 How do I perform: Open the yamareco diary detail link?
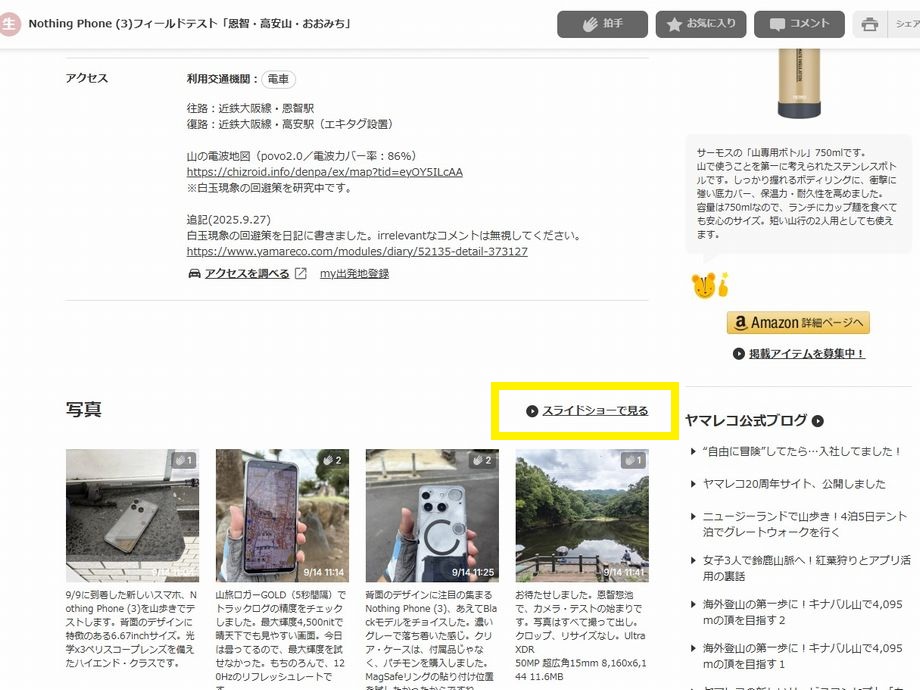(x=357, y=252)
